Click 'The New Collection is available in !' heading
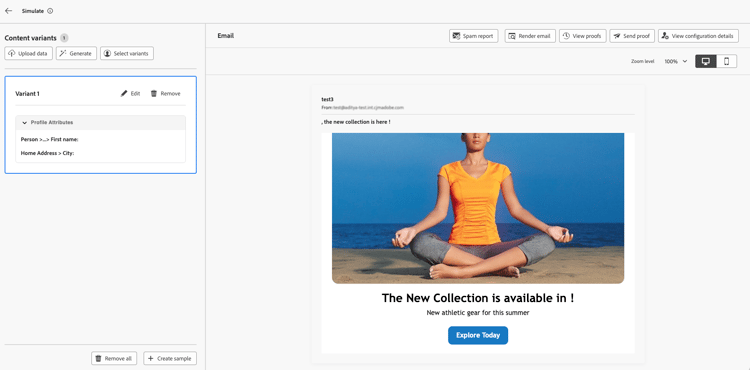Image resolution: width=750 pixels, height=370 pixels. tap(478, 298)
